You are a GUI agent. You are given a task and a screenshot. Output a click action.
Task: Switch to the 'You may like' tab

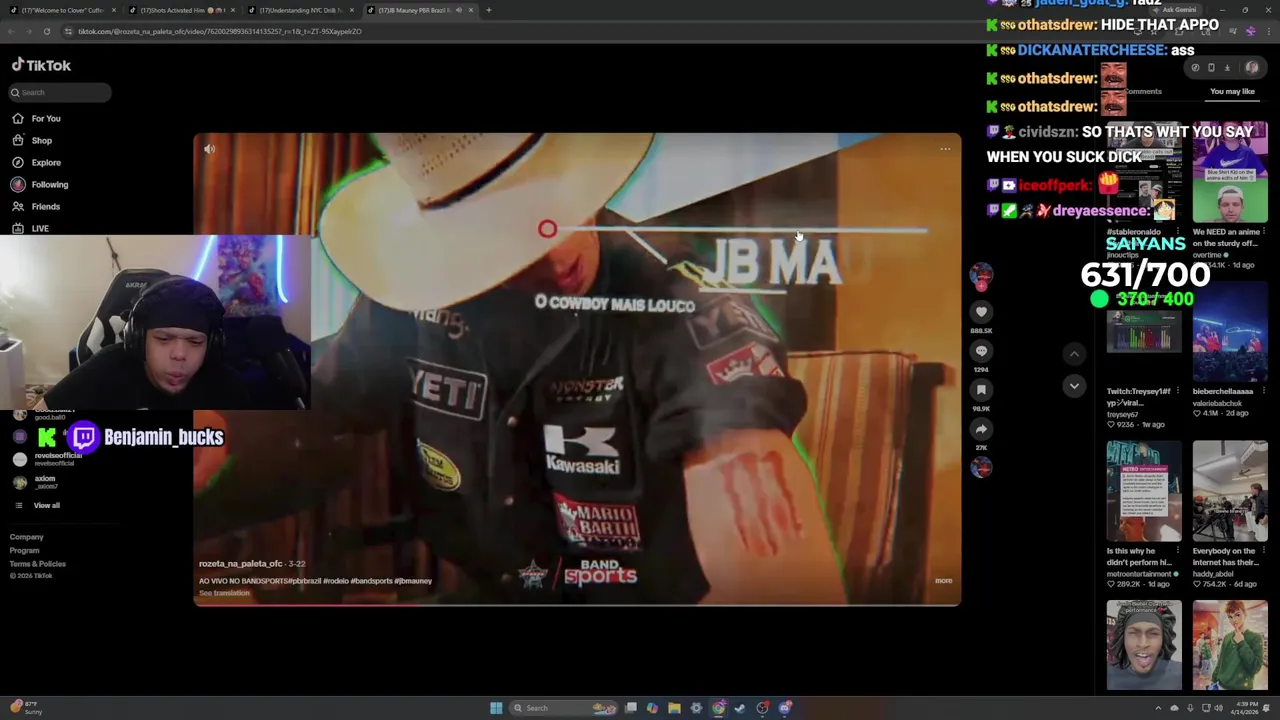[1232, 91]
